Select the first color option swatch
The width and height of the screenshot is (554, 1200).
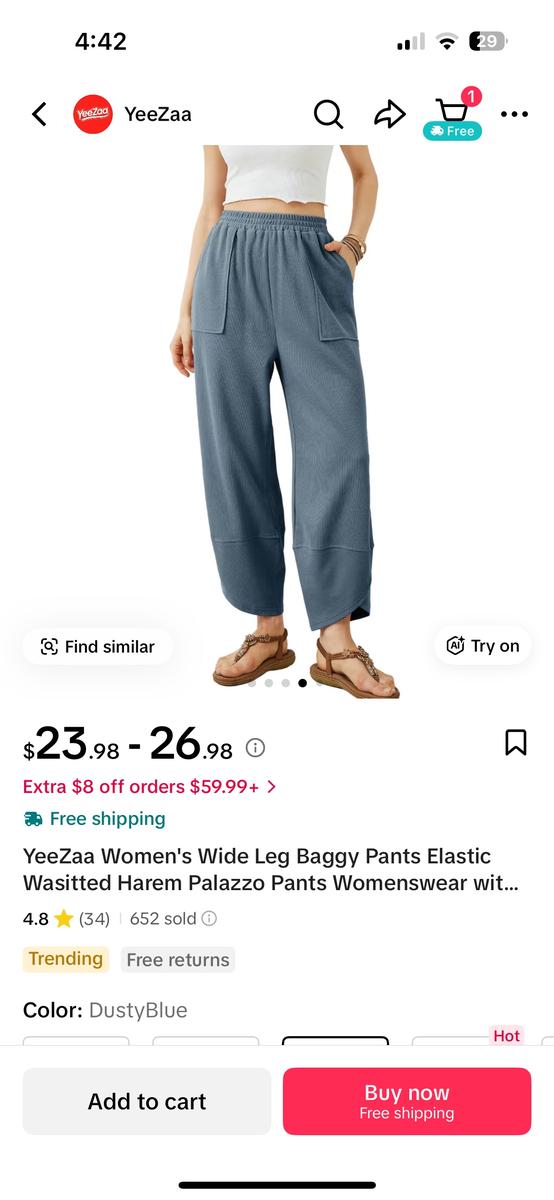(x=76, y=1041)
